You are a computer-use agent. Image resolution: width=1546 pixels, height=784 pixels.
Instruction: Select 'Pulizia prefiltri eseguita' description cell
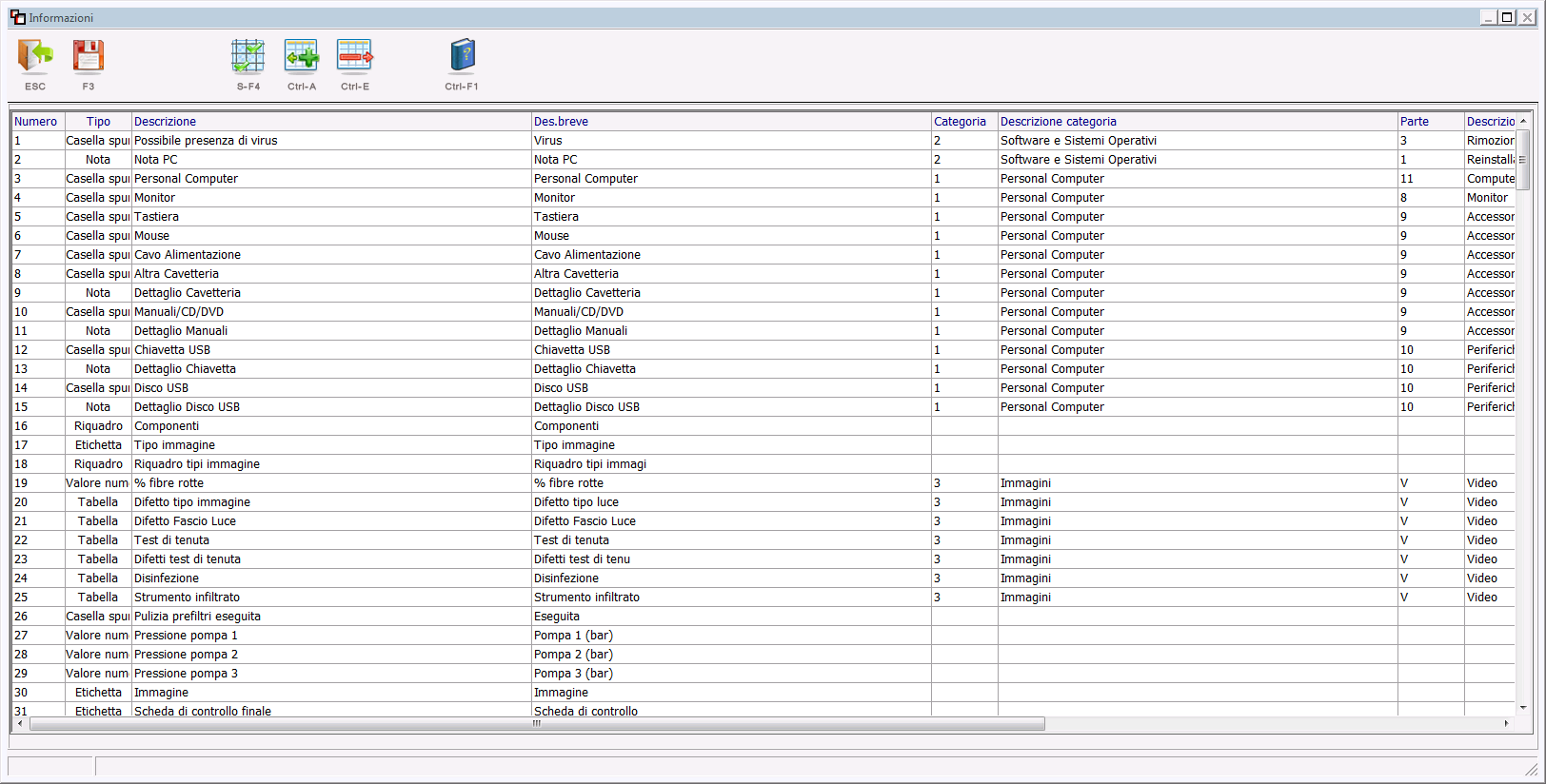pyautogui.click(x=331, y=617)
